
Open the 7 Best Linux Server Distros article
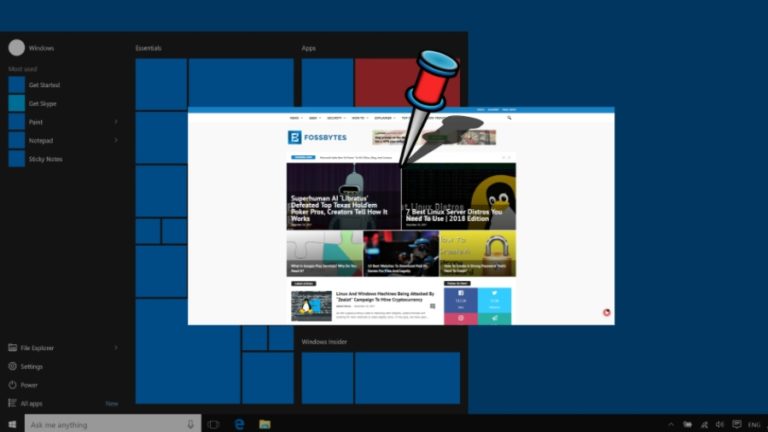coord(459,196)
